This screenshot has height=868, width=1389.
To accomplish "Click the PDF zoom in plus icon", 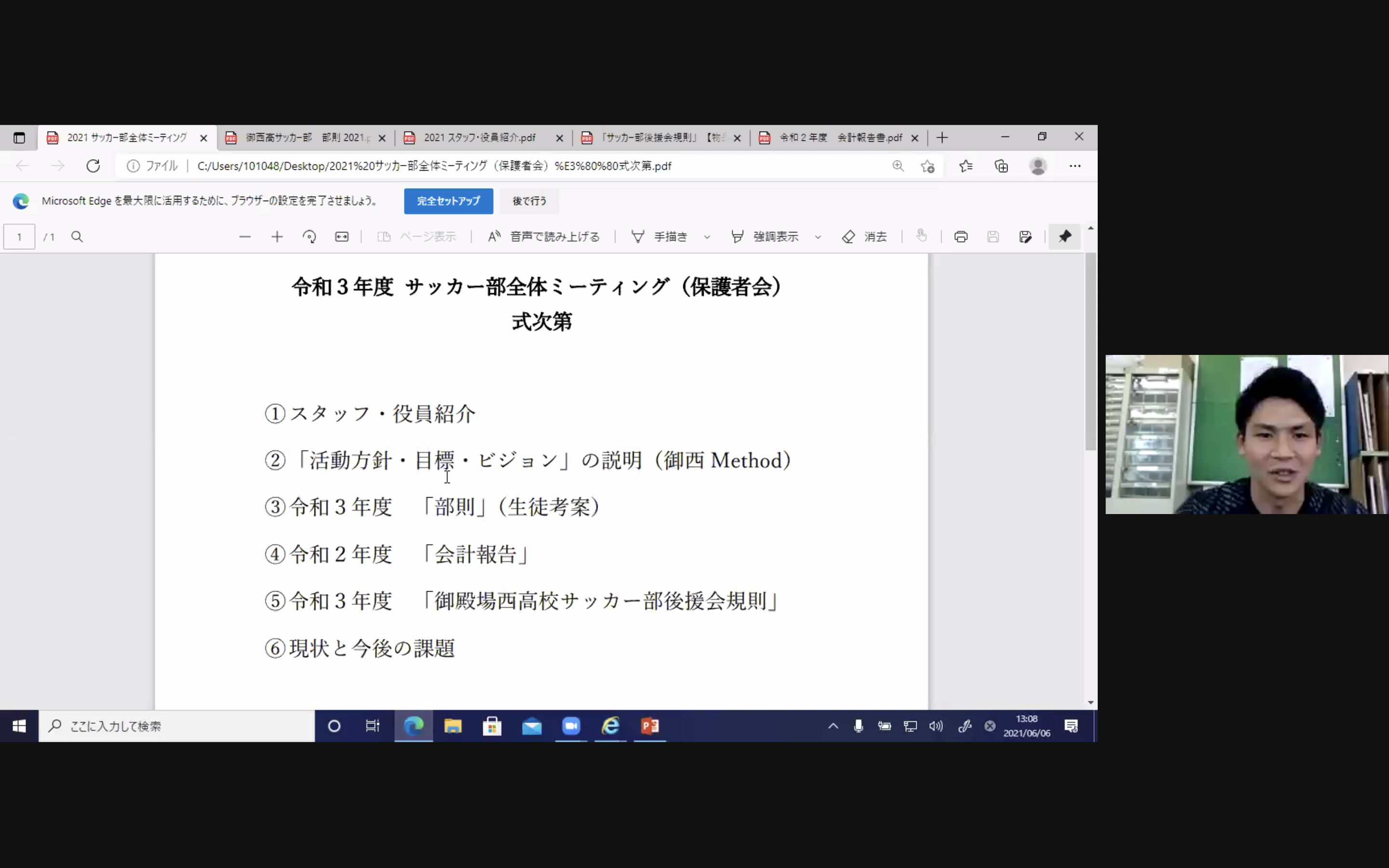I will pyautogui.click(x=277, y=237).
